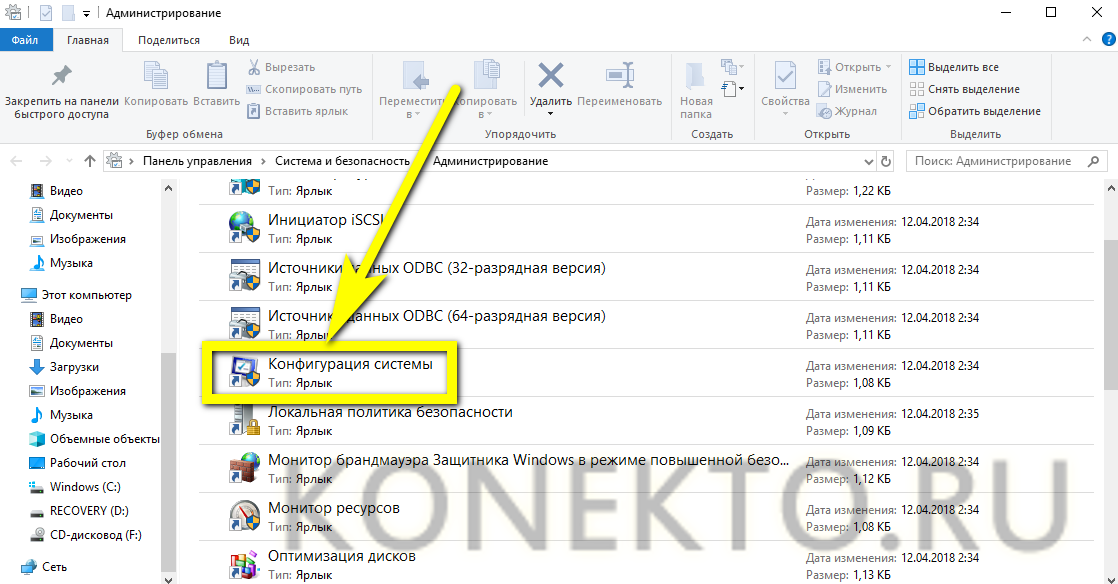Click Выделить все in ribbon
The width and height of the screenshot is (1118, 584).
[954, 67]
